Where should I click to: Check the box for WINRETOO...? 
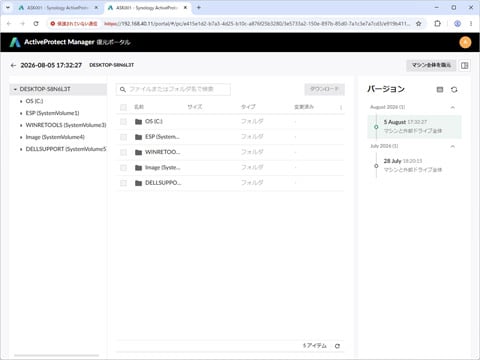(123, 152)
